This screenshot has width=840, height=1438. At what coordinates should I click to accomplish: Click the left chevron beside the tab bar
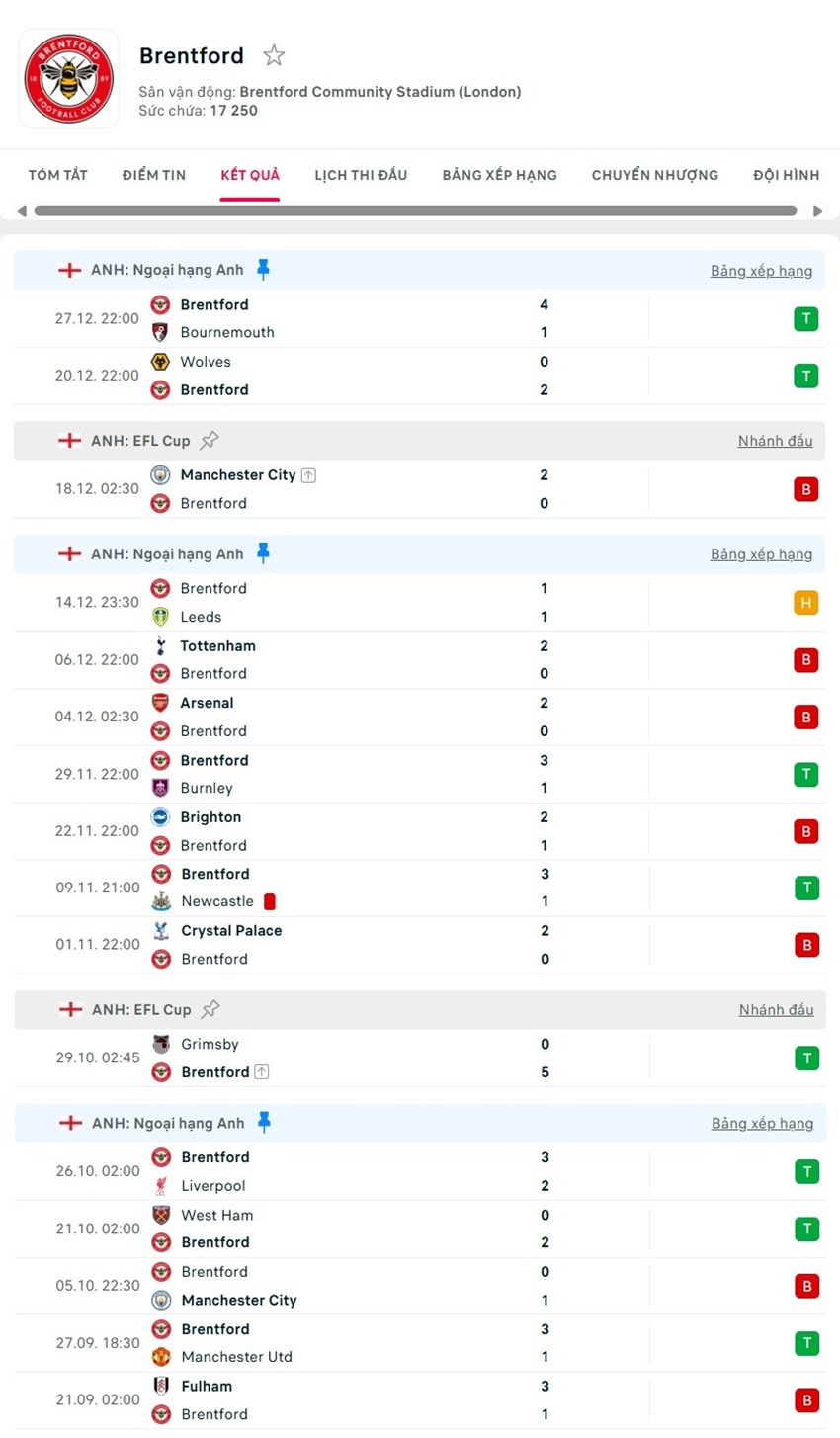[x=21, y=210]
